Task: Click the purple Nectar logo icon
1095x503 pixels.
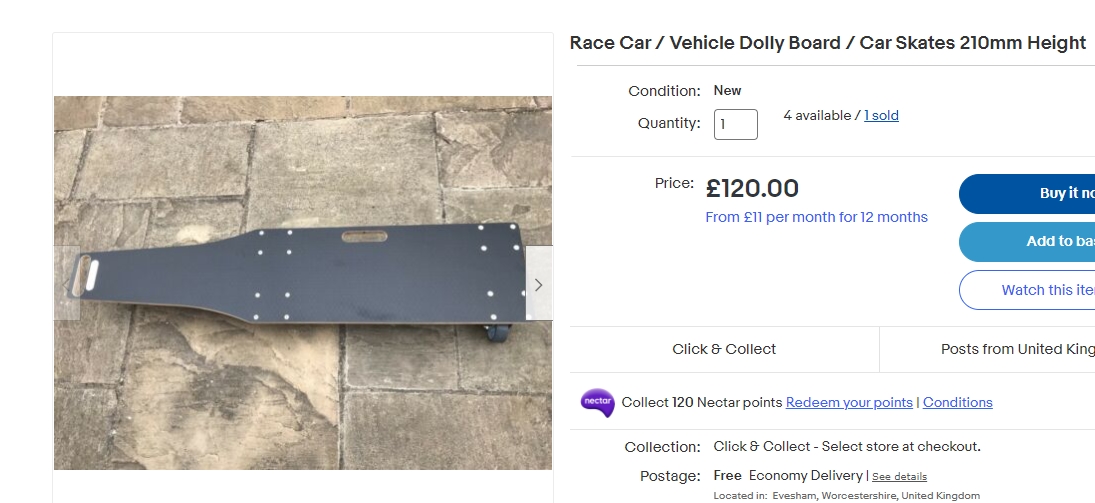Action: [597, 402]
